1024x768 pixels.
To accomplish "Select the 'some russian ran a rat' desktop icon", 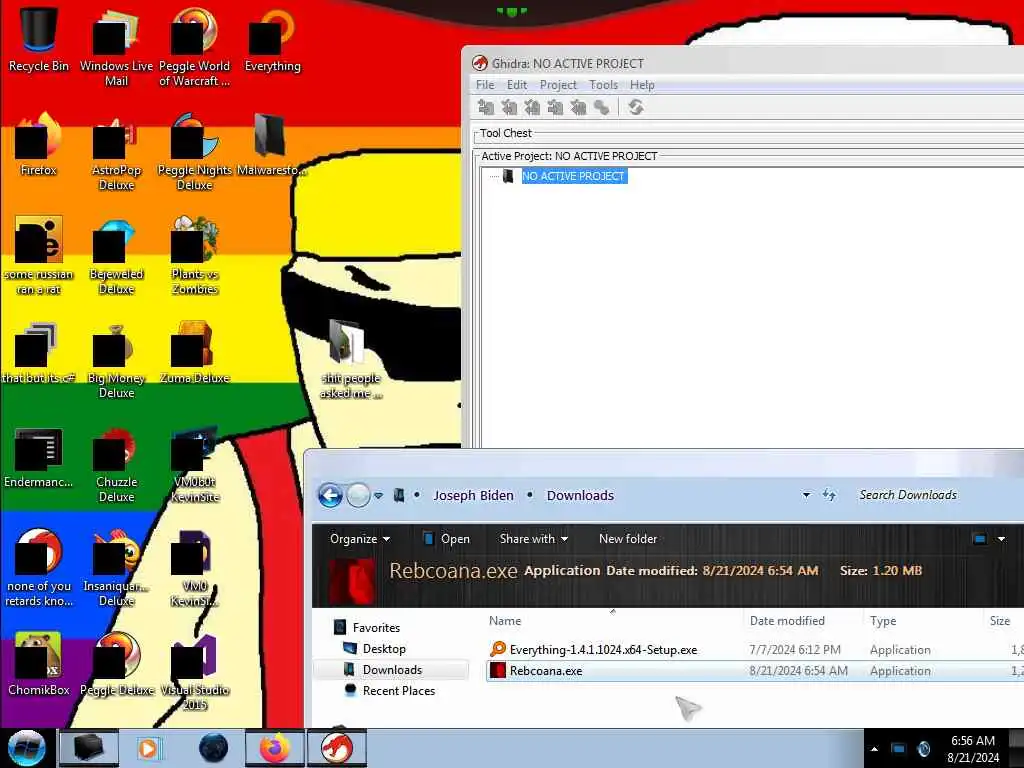I will (x=39, y=255).
